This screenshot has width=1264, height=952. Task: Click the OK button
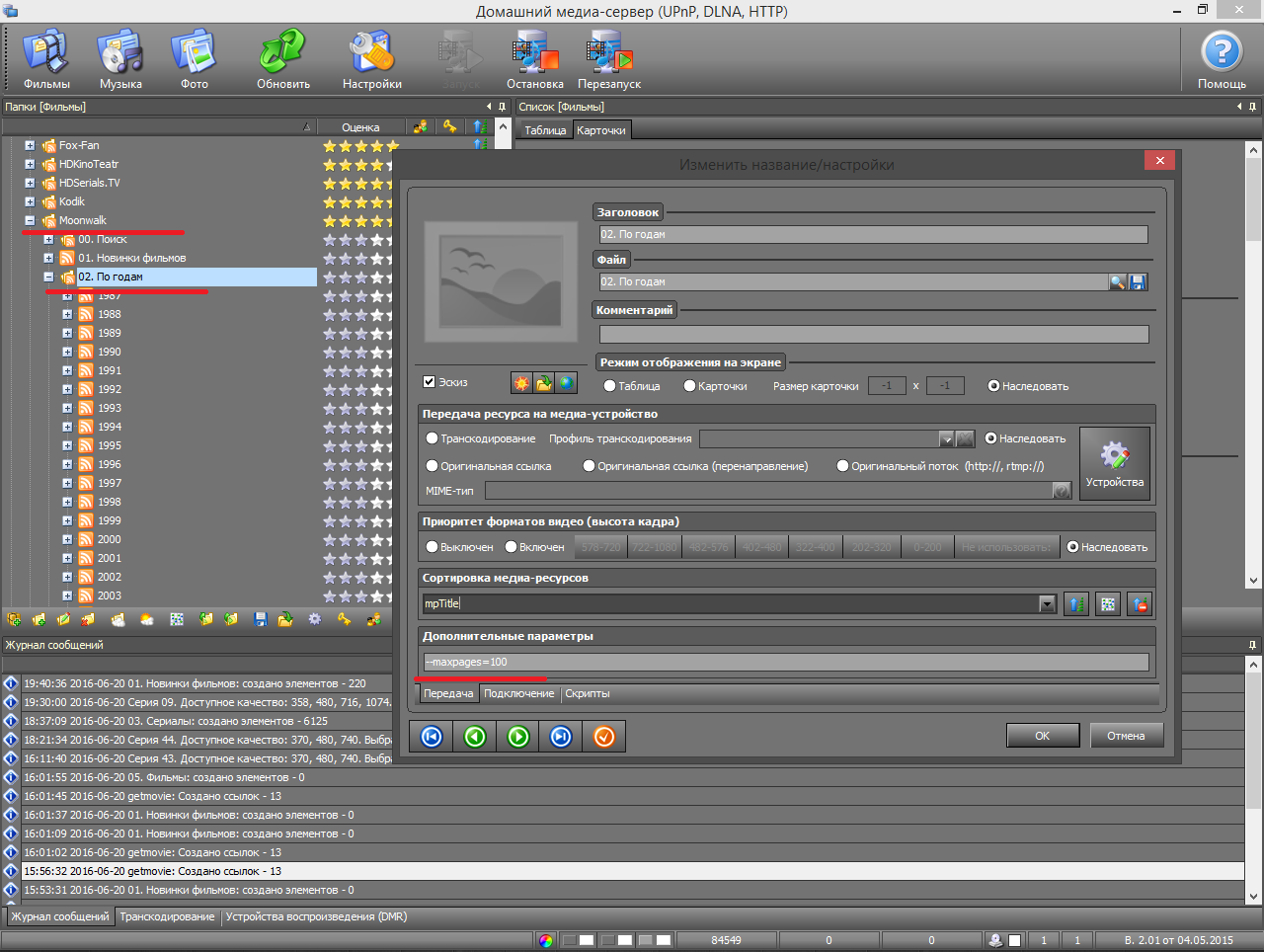pos(1042,736)
